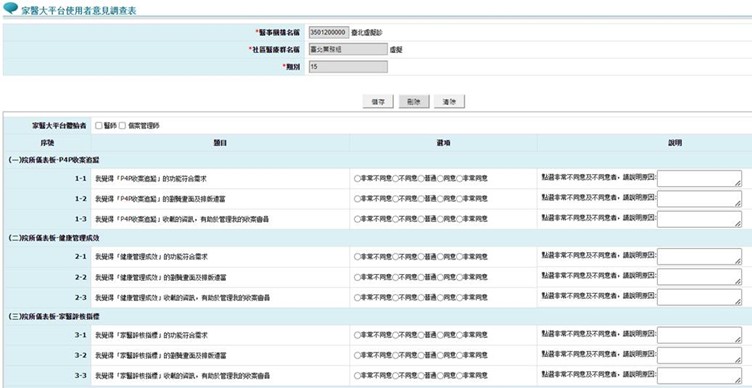Select 不同意 for question 3-1
Image resolution: width=752 pixels, height=388 pixels.
[x=396, y=335]
